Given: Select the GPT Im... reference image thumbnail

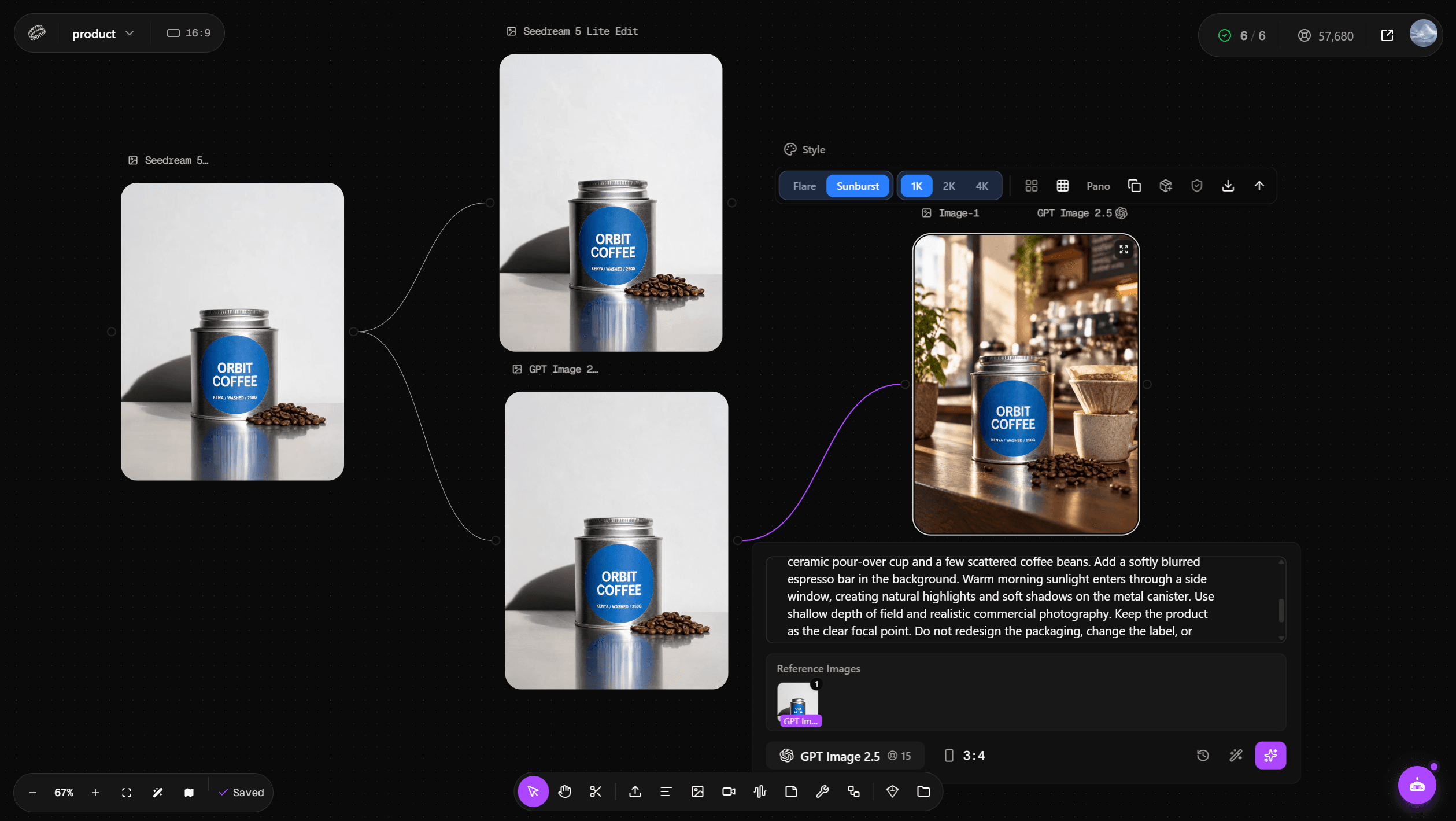Looking at the screenshot, I should [x=798, y=704].
